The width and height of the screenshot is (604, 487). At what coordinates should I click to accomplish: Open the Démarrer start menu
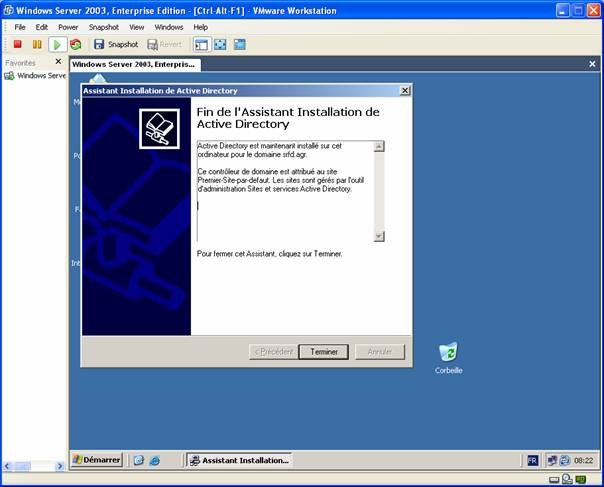pos(97,460)
